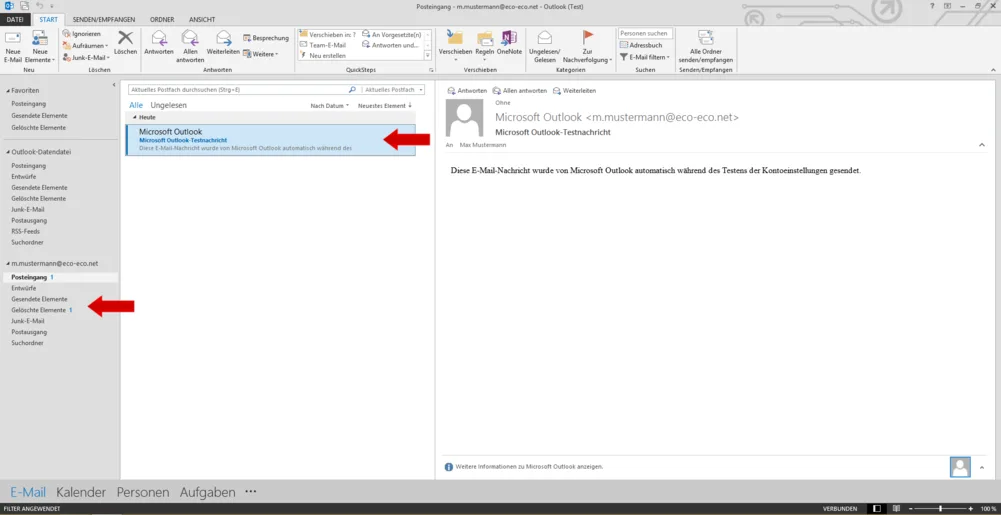This screenshot has height=515, width=1001.
Task: Click Antworten in the reading pane header
Action: pos(467,90)
